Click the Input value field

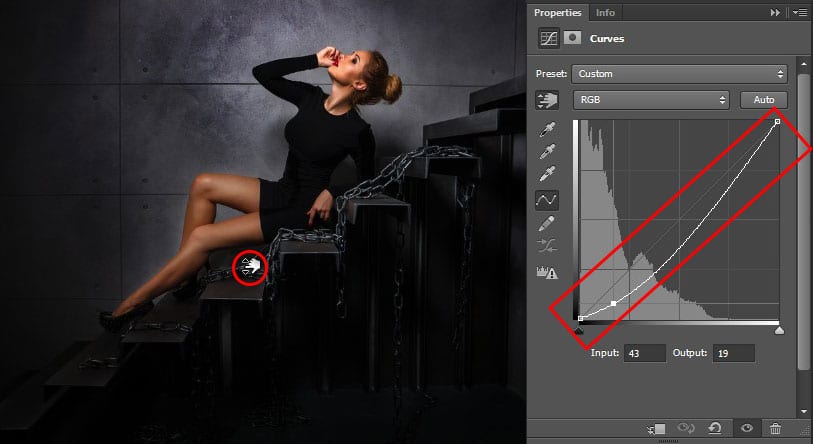[644, 353]
